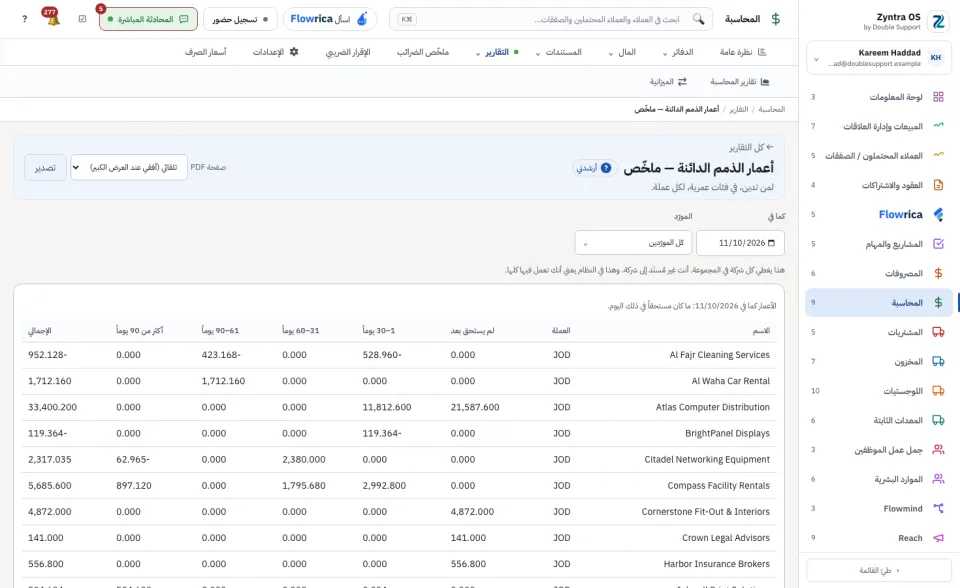Viewport: 960px width, 588px height.
Task: Select المحاسبة dollar icon in sidebar
Action: tap(938, 303)
